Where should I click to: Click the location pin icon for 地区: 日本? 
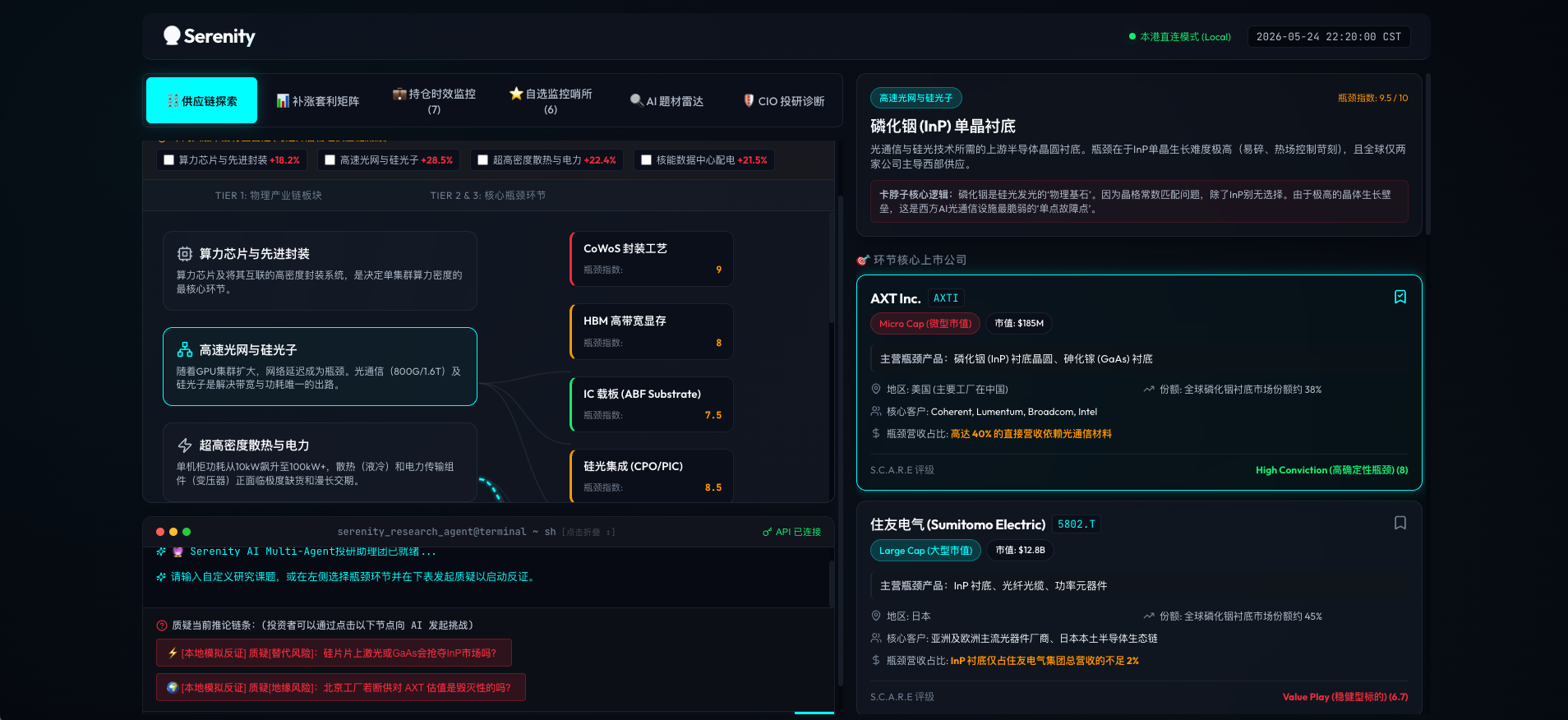876,616
